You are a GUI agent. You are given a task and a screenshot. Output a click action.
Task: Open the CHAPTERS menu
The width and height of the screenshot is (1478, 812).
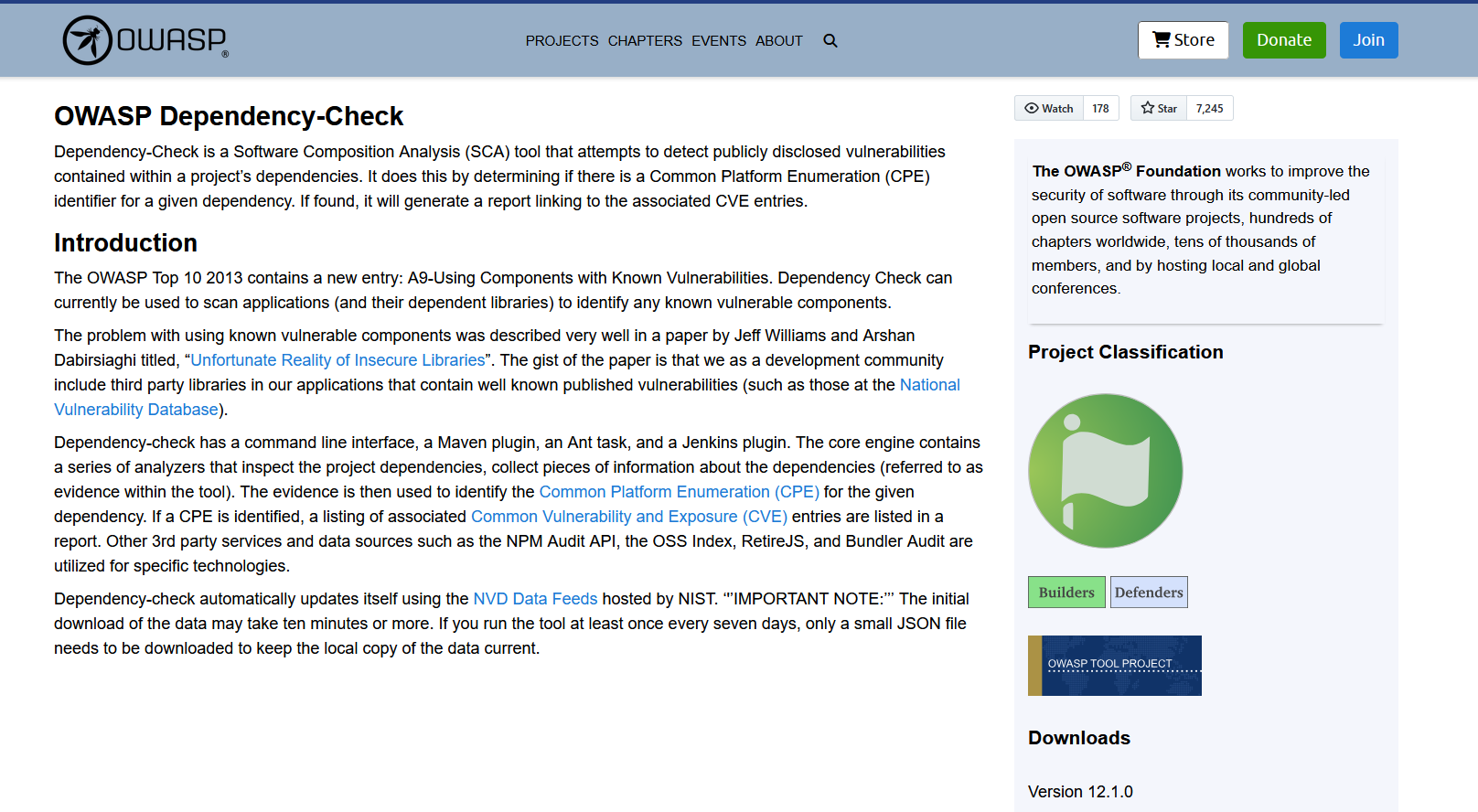(645, 40)
